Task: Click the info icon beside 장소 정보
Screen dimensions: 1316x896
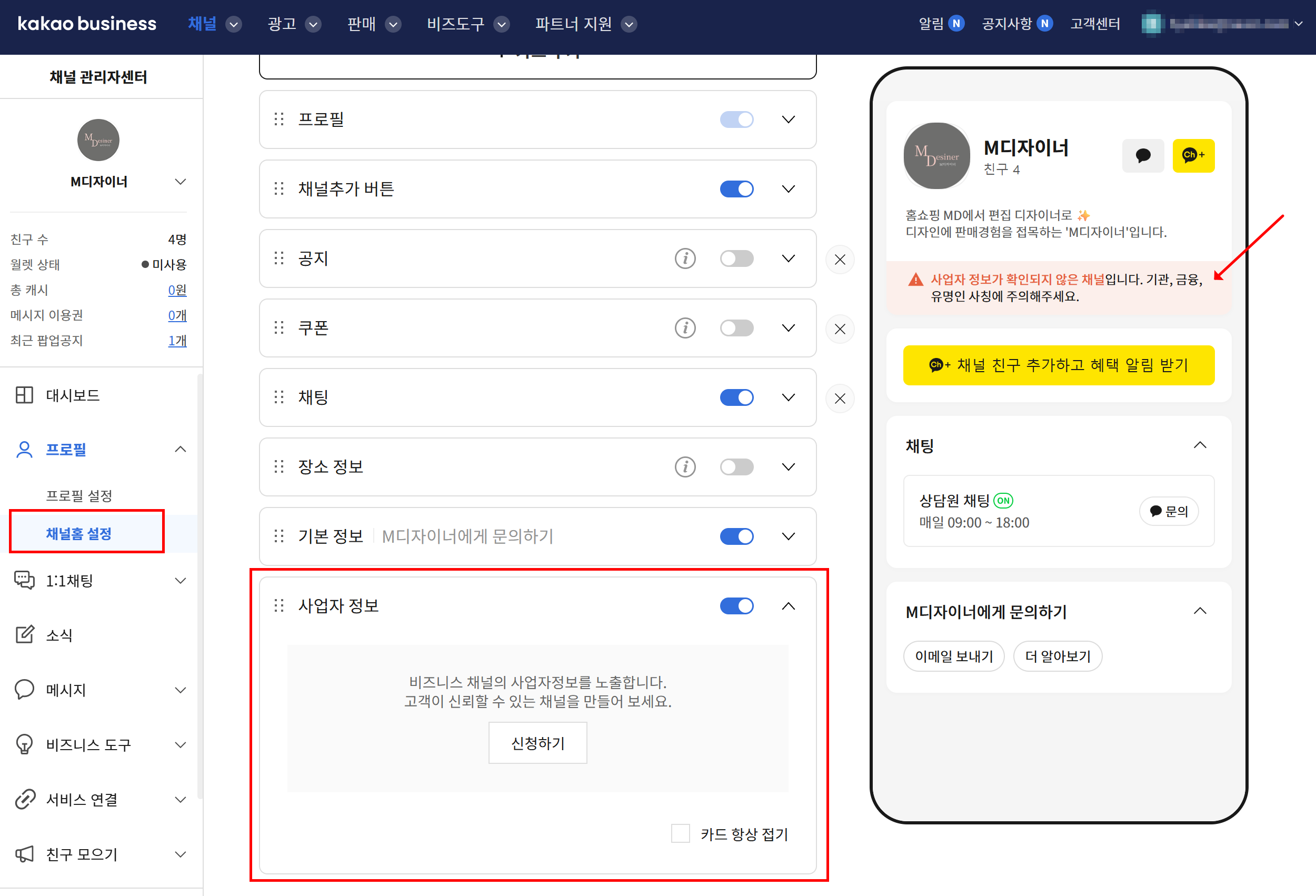Action: click(x=685, y=467)
